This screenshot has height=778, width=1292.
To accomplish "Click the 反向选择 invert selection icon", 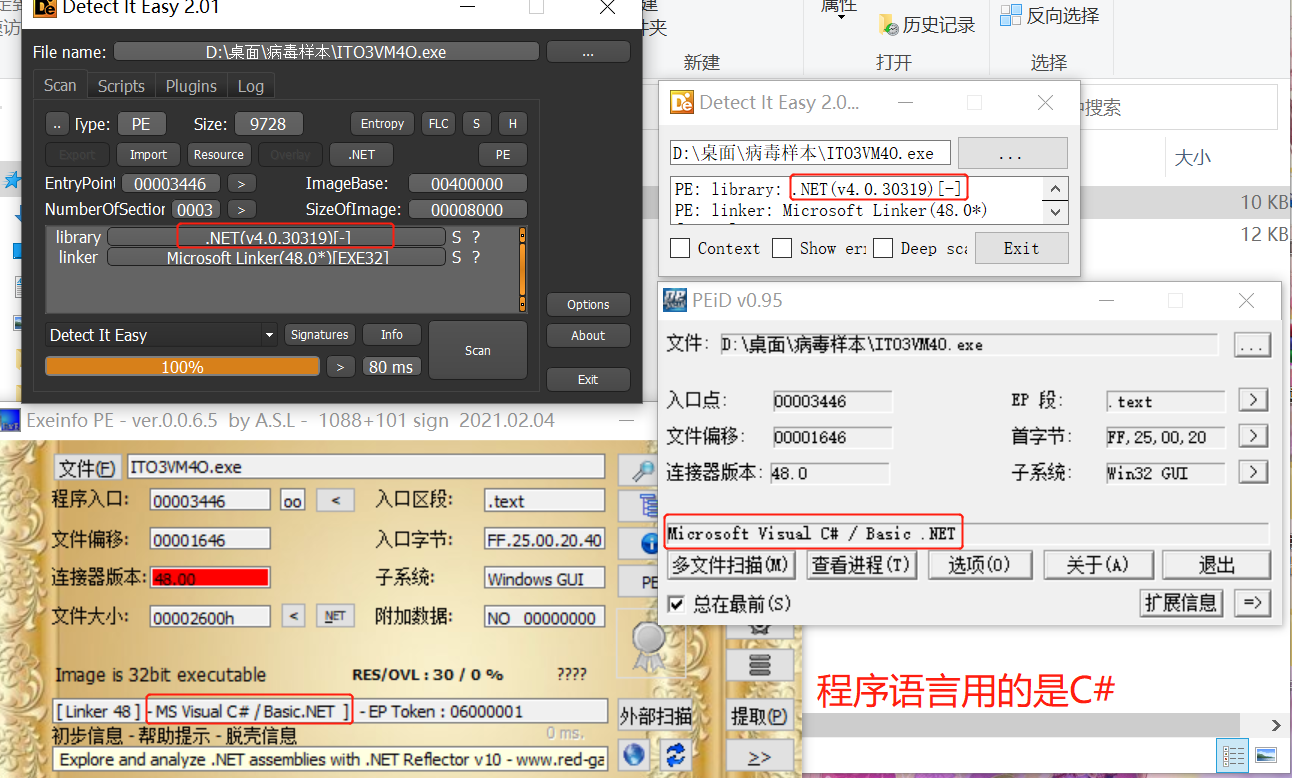I will point(1011,15).
